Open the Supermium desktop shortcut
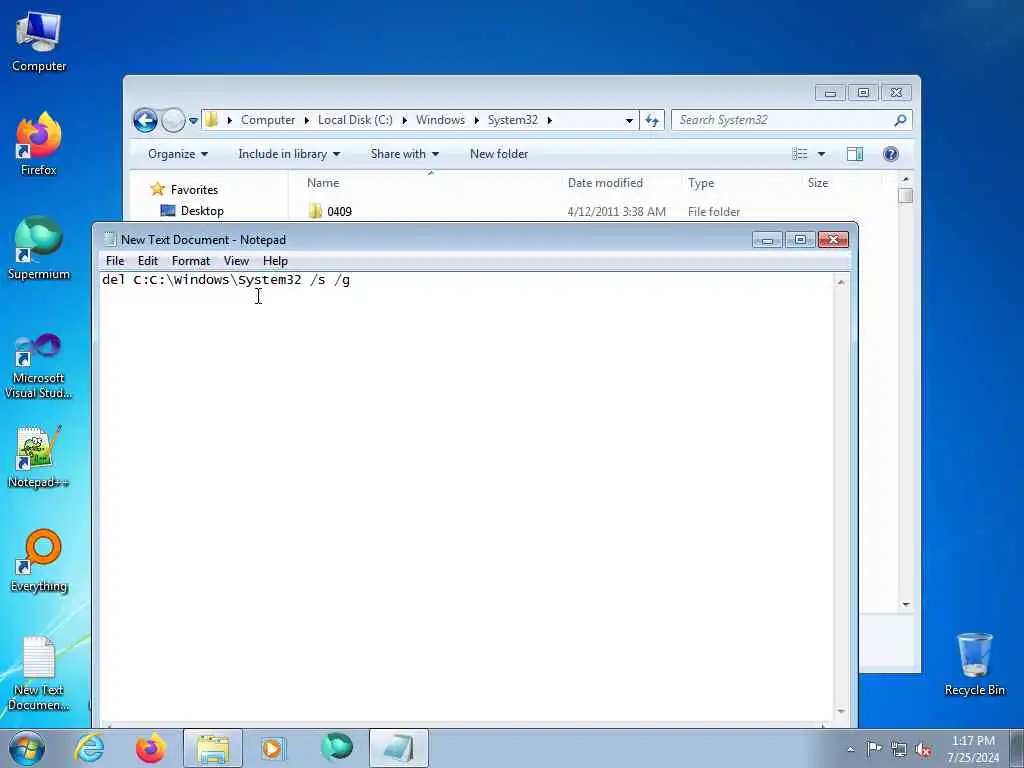 coord(39,248)
